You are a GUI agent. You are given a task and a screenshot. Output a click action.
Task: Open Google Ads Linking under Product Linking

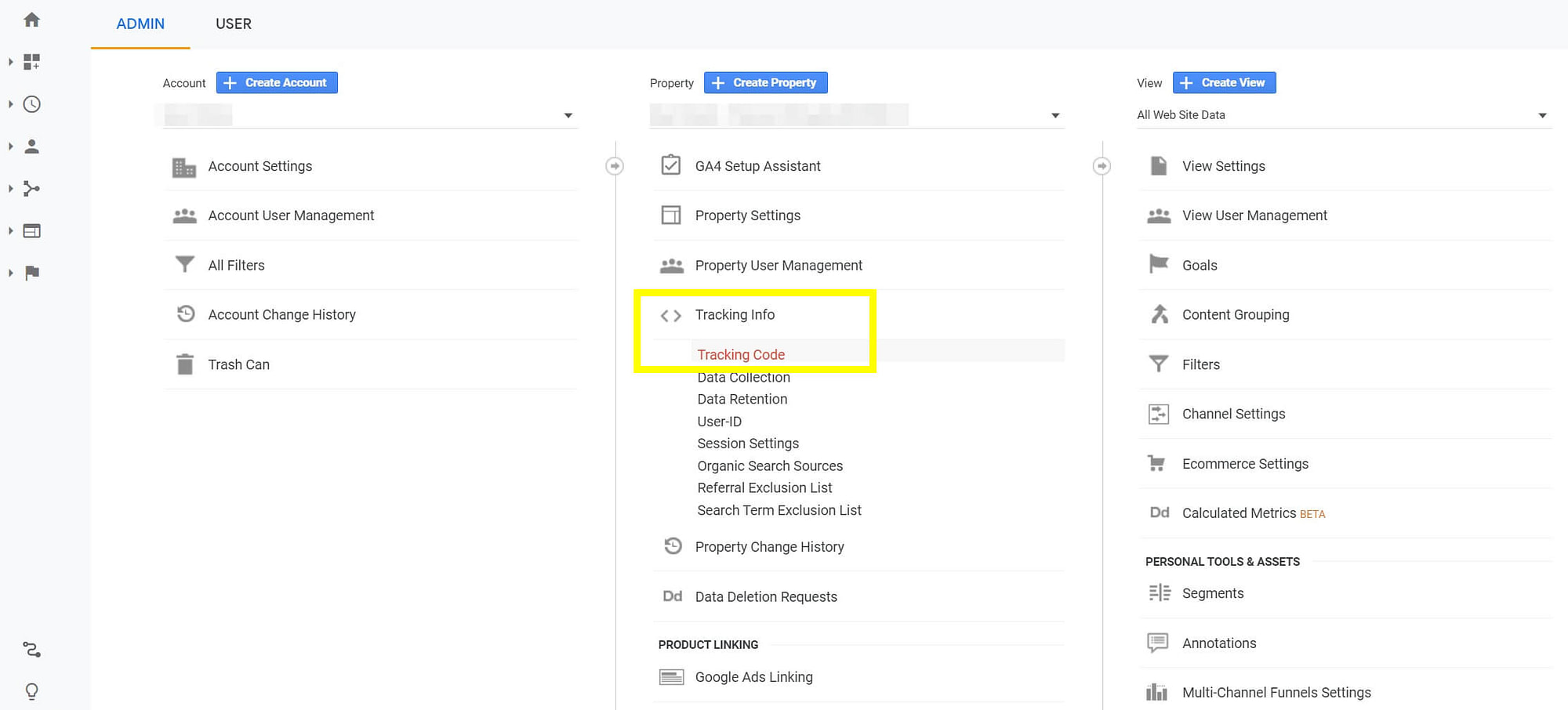point(753,676)
